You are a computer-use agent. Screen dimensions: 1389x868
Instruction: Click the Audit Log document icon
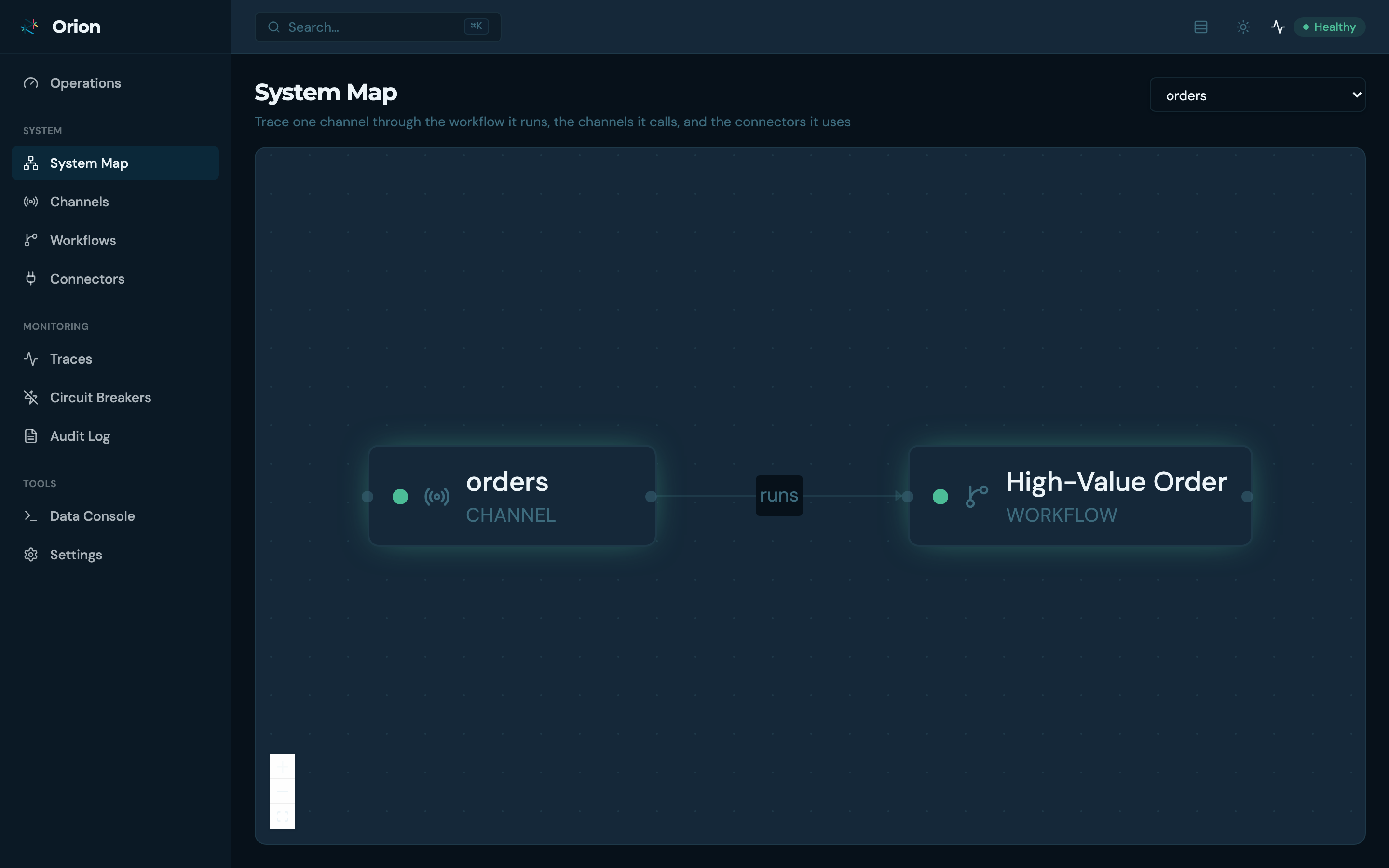pos(31,436)
